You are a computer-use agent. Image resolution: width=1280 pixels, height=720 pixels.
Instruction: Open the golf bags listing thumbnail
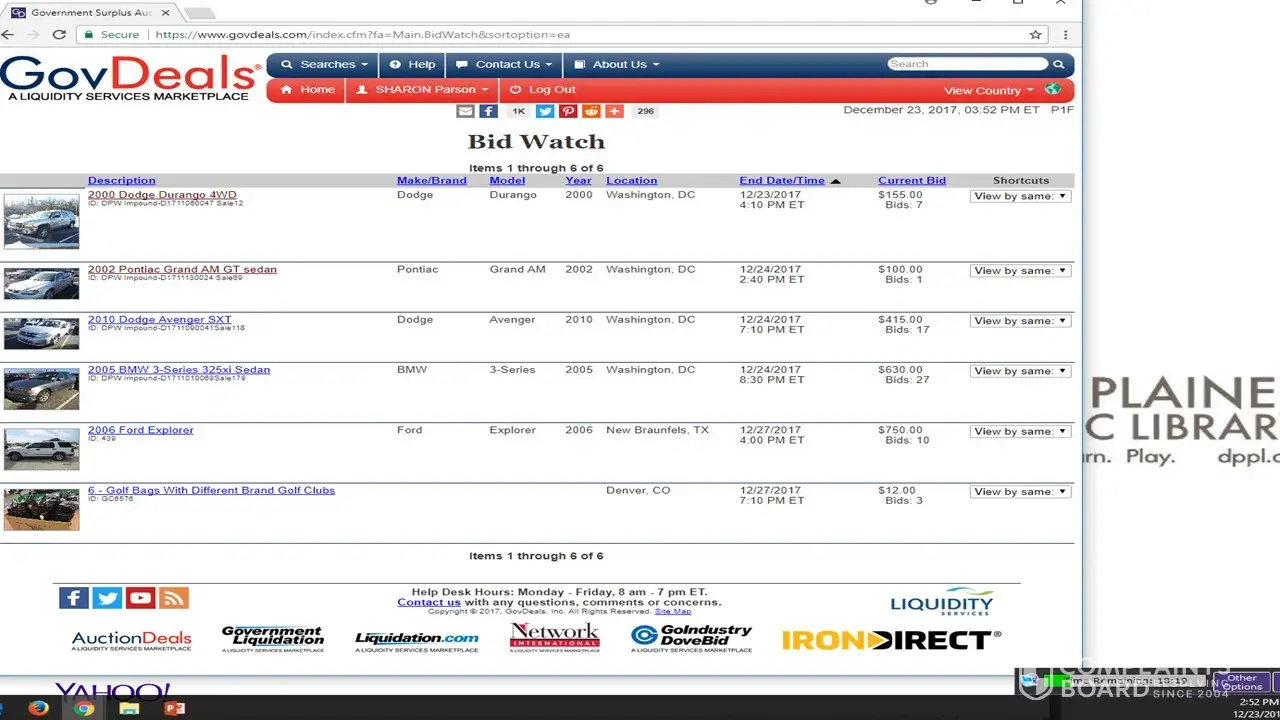41,509
